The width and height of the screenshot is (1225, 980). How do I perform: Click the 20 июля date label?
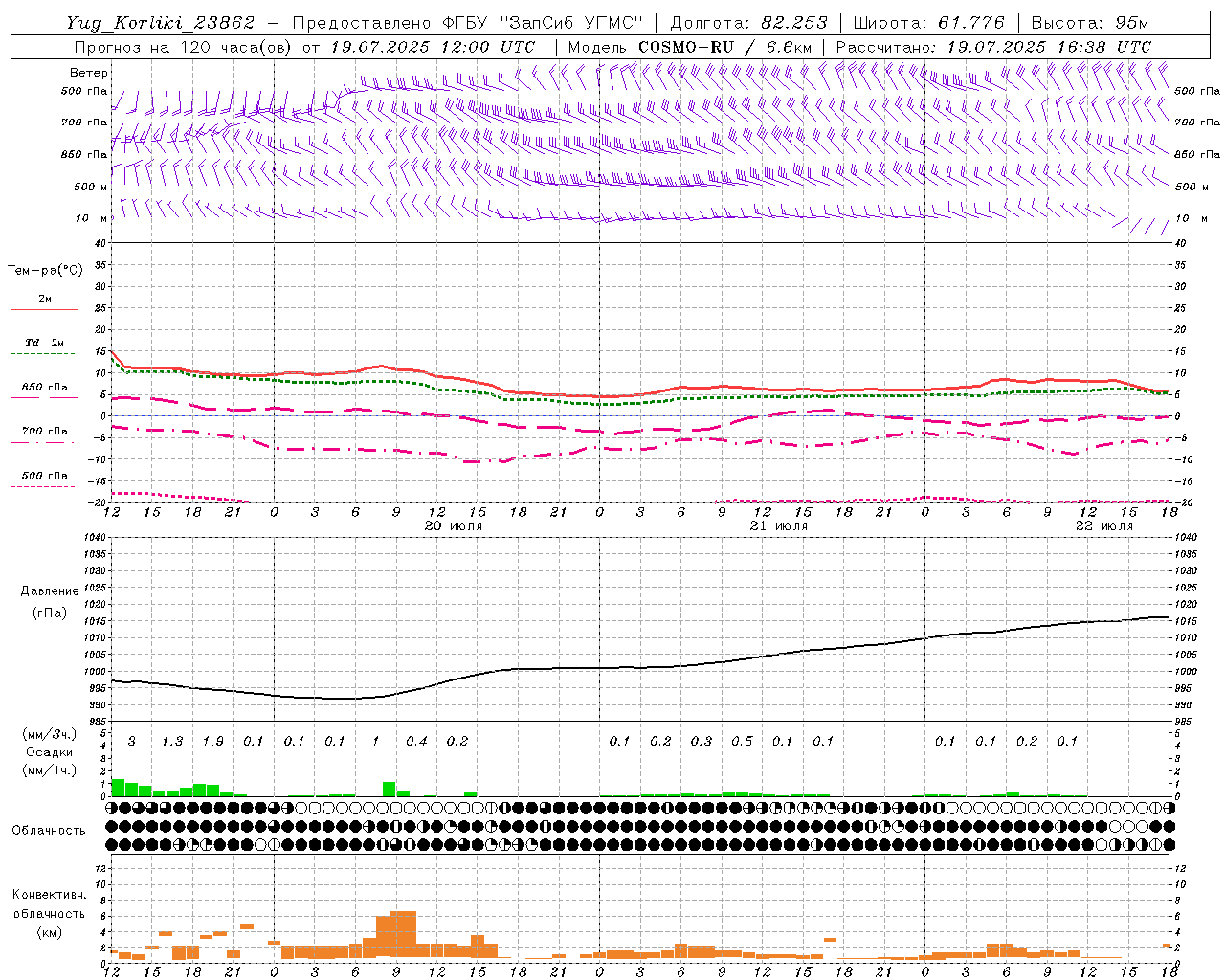[x=454, y=526]
